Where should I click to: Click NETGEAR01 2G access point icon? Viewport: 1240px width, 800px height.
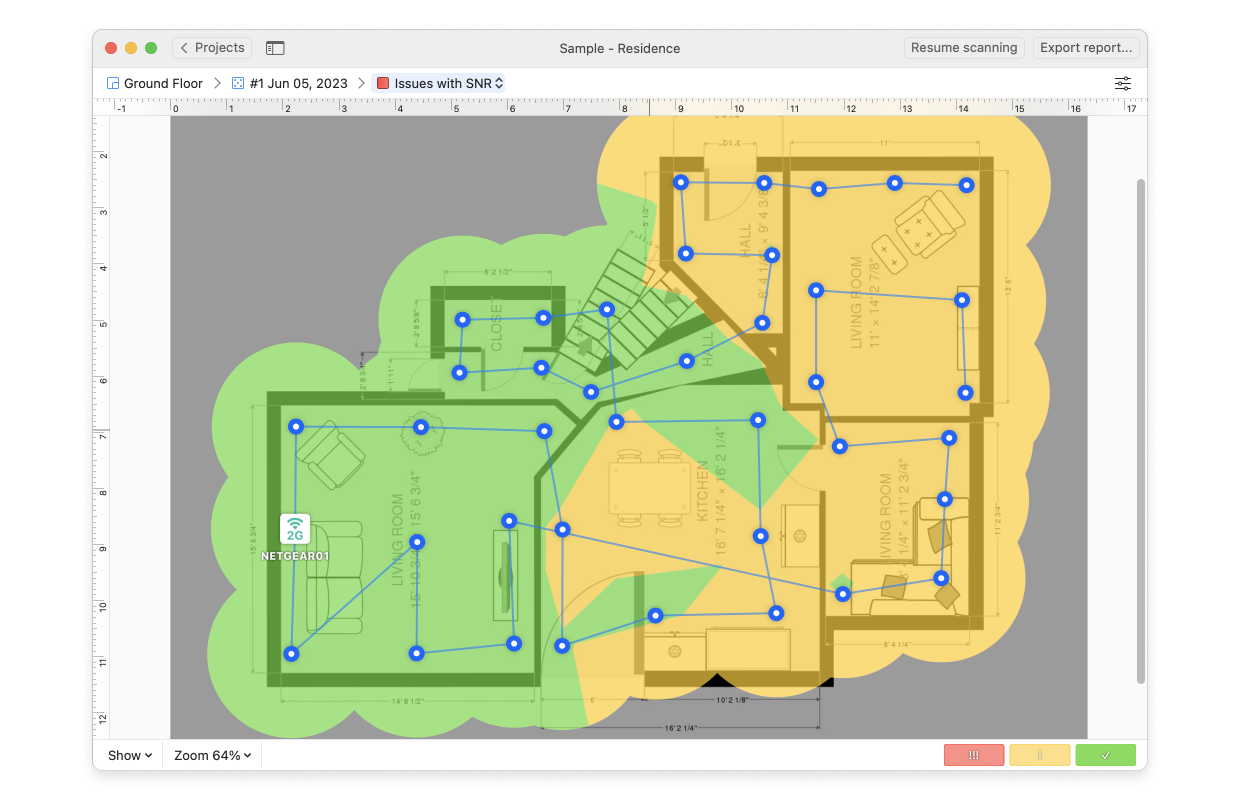295,529
